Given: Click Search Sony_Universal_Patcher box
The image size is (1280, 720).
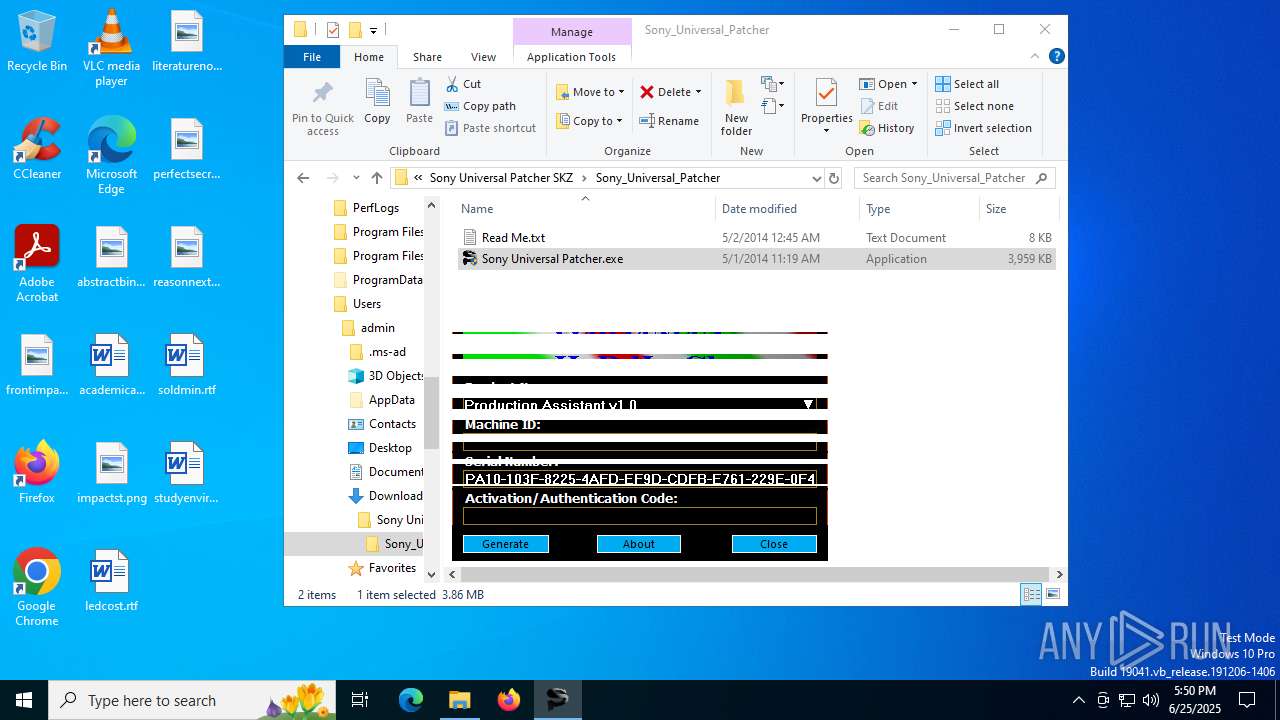Looking at the screenshot, I should (x=954, y=178).
